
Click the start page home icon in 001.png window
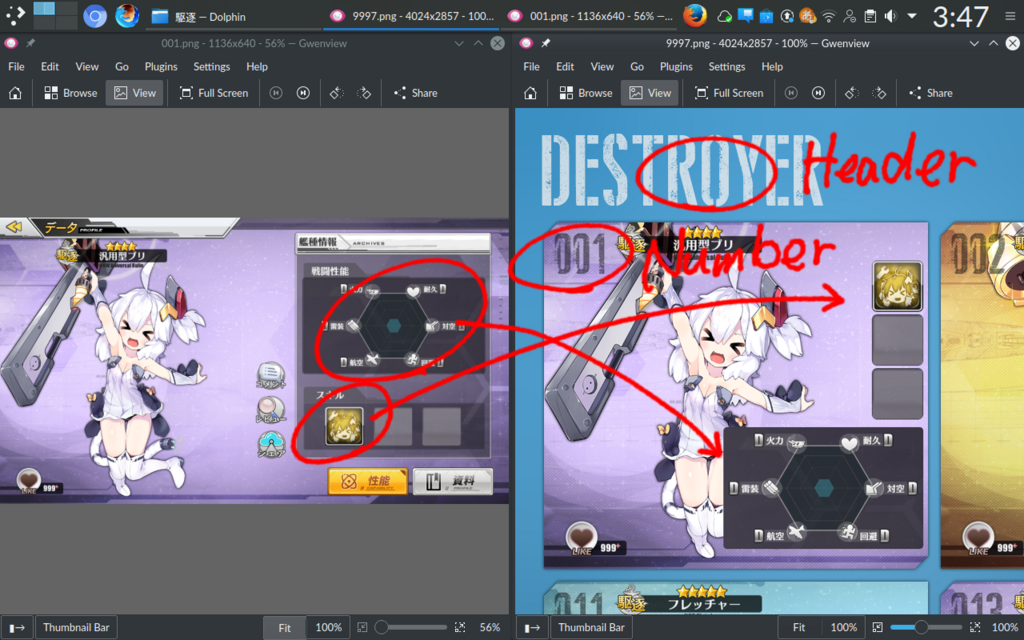(15, 93)
